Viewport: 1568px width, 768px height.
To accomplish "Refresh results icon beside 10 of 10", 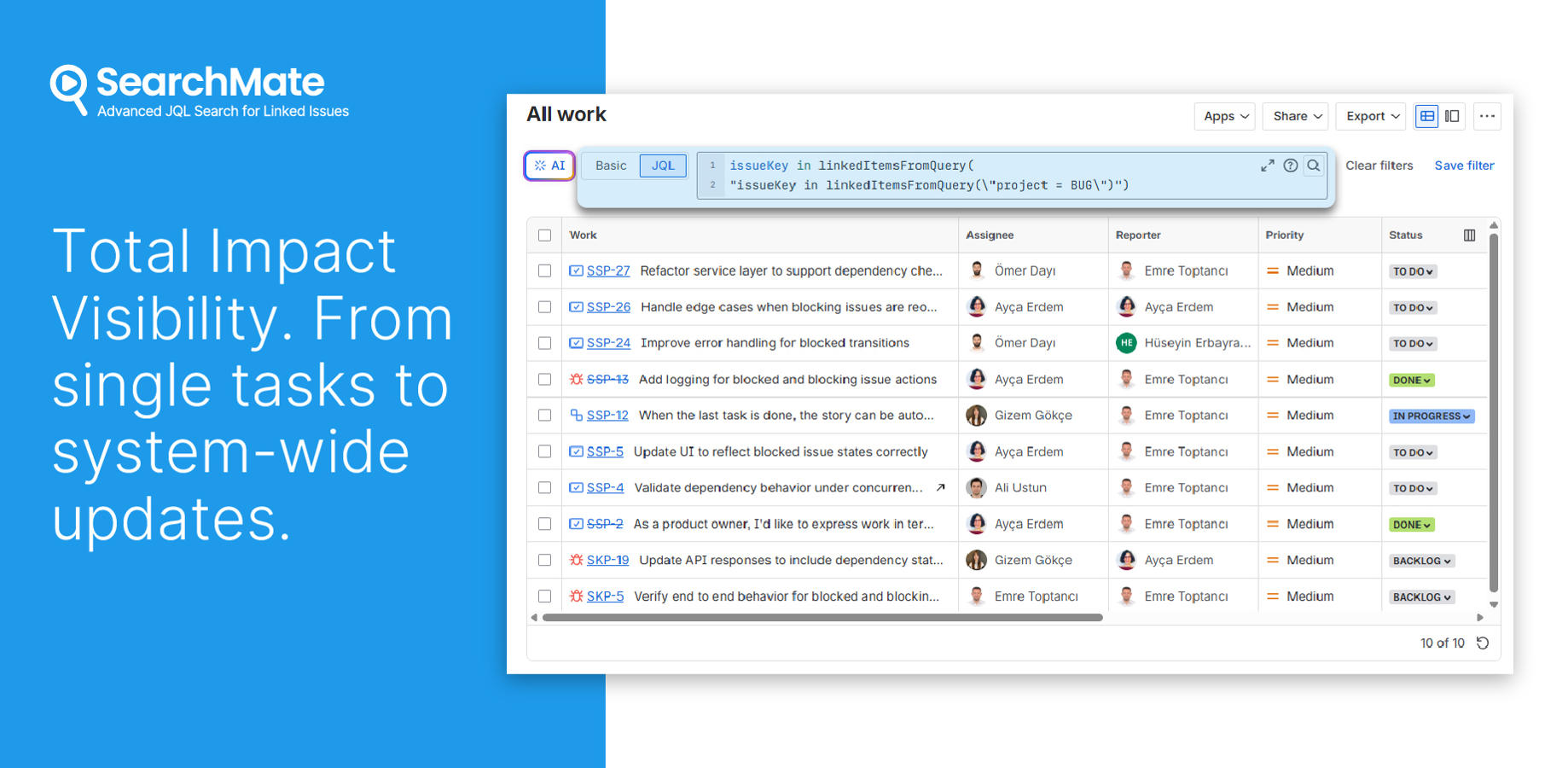I will click(x=1483, y=643).
